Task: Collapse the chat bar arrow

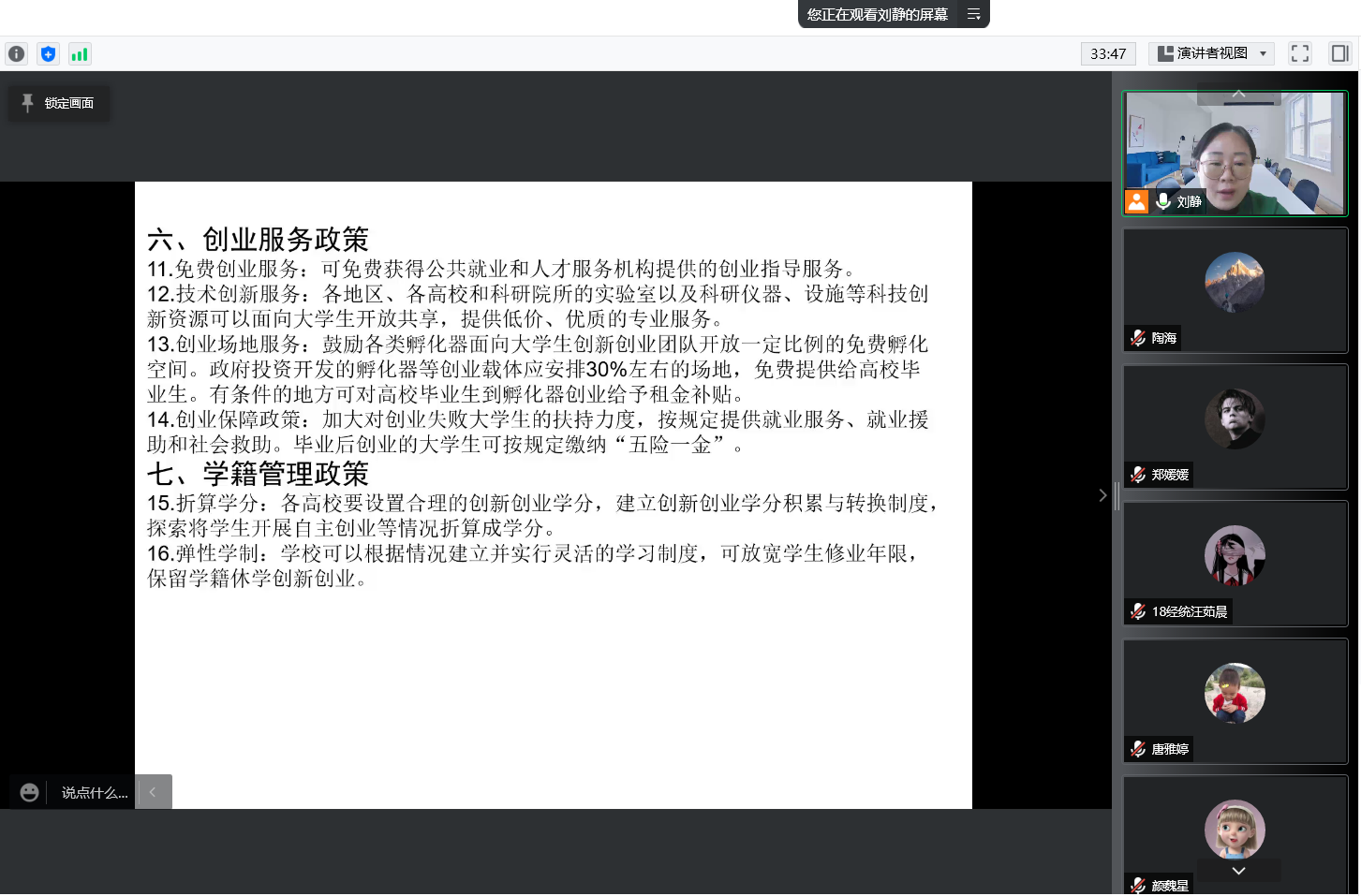Action: pyautogui.click(x=154, y=792)
